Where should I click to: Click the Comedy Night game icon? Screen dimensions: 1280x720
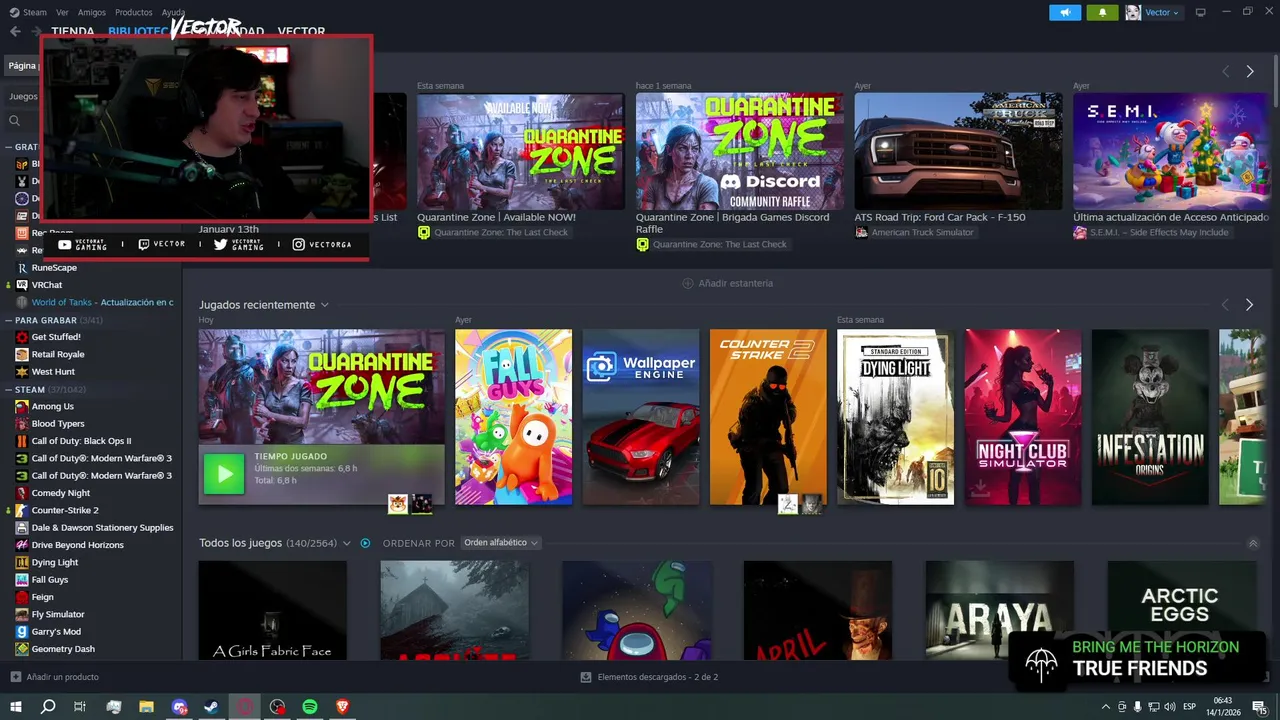coord(22,493)
